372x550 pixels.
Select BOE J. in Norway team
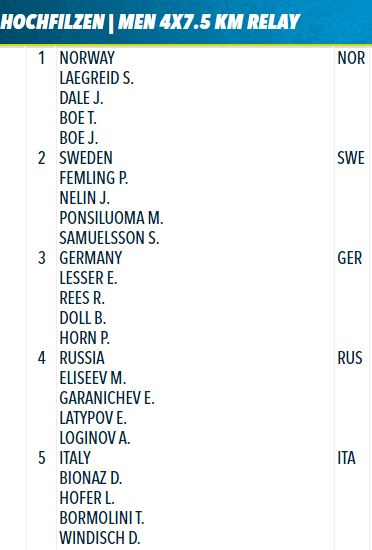[x=79, y=138]
